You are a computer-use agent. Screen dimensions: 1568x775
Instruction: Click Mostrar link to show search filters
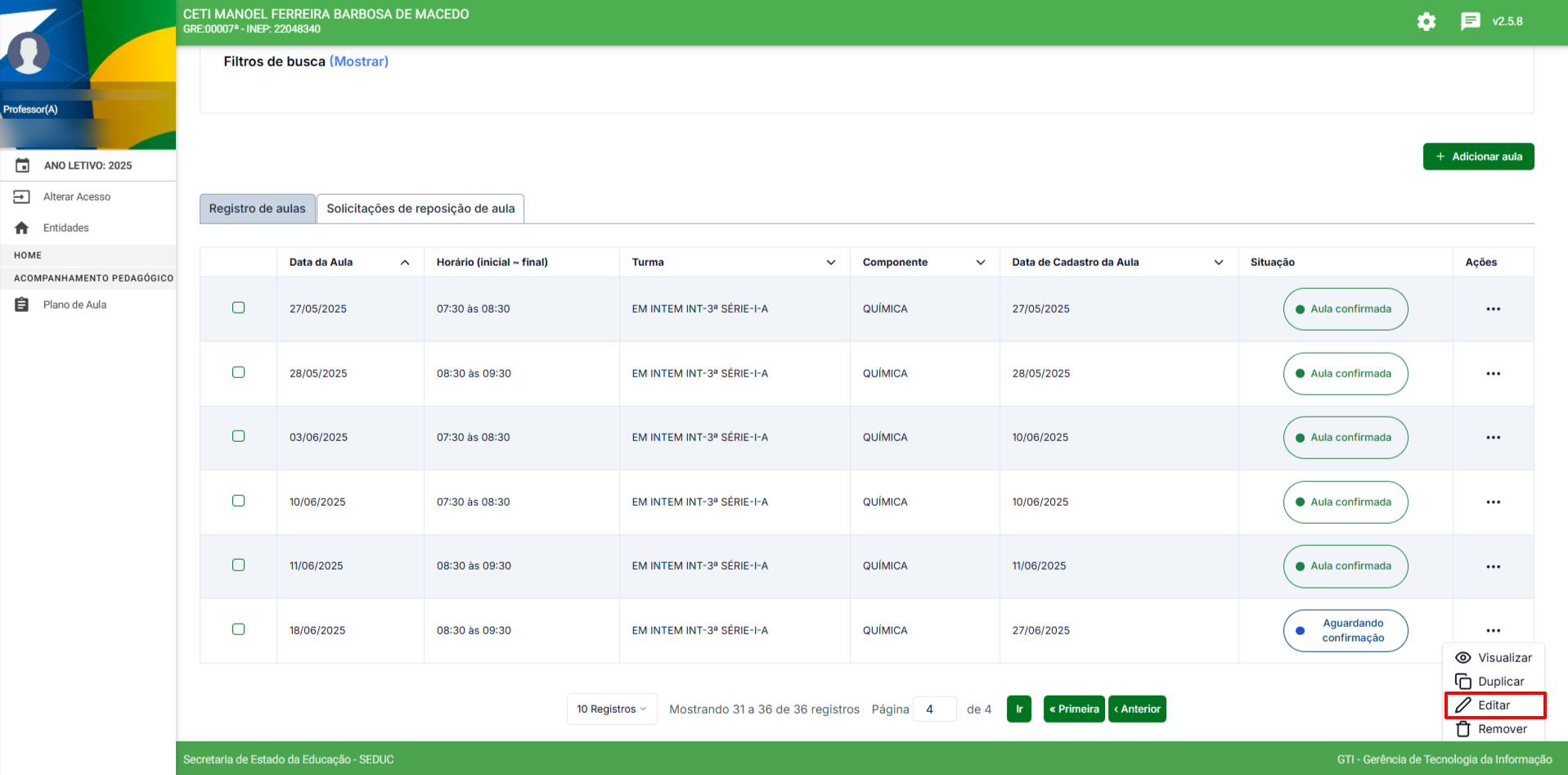coord(359,61)
